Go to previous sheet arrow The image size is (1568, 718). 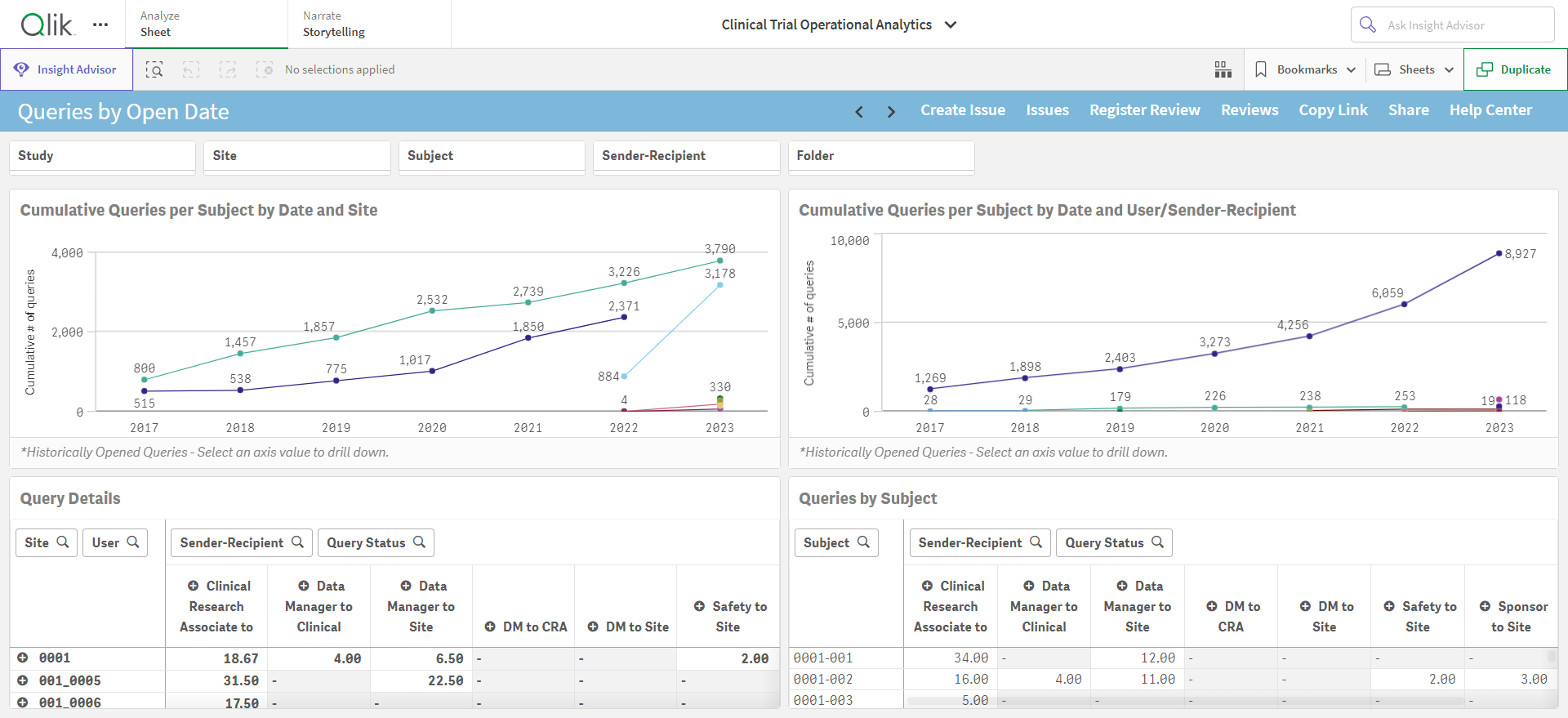(859, 111)
